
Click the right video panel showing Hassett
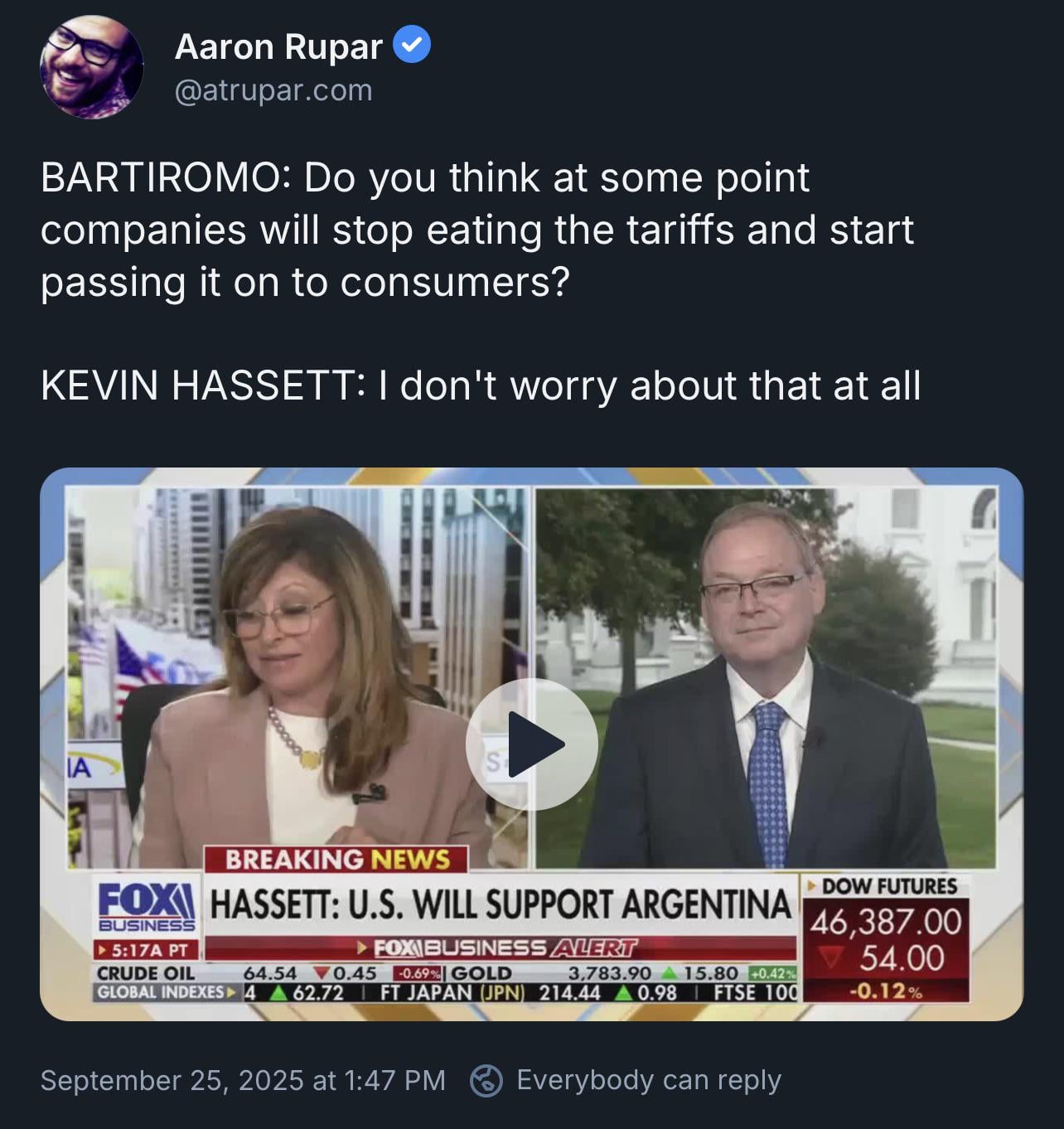766,678
